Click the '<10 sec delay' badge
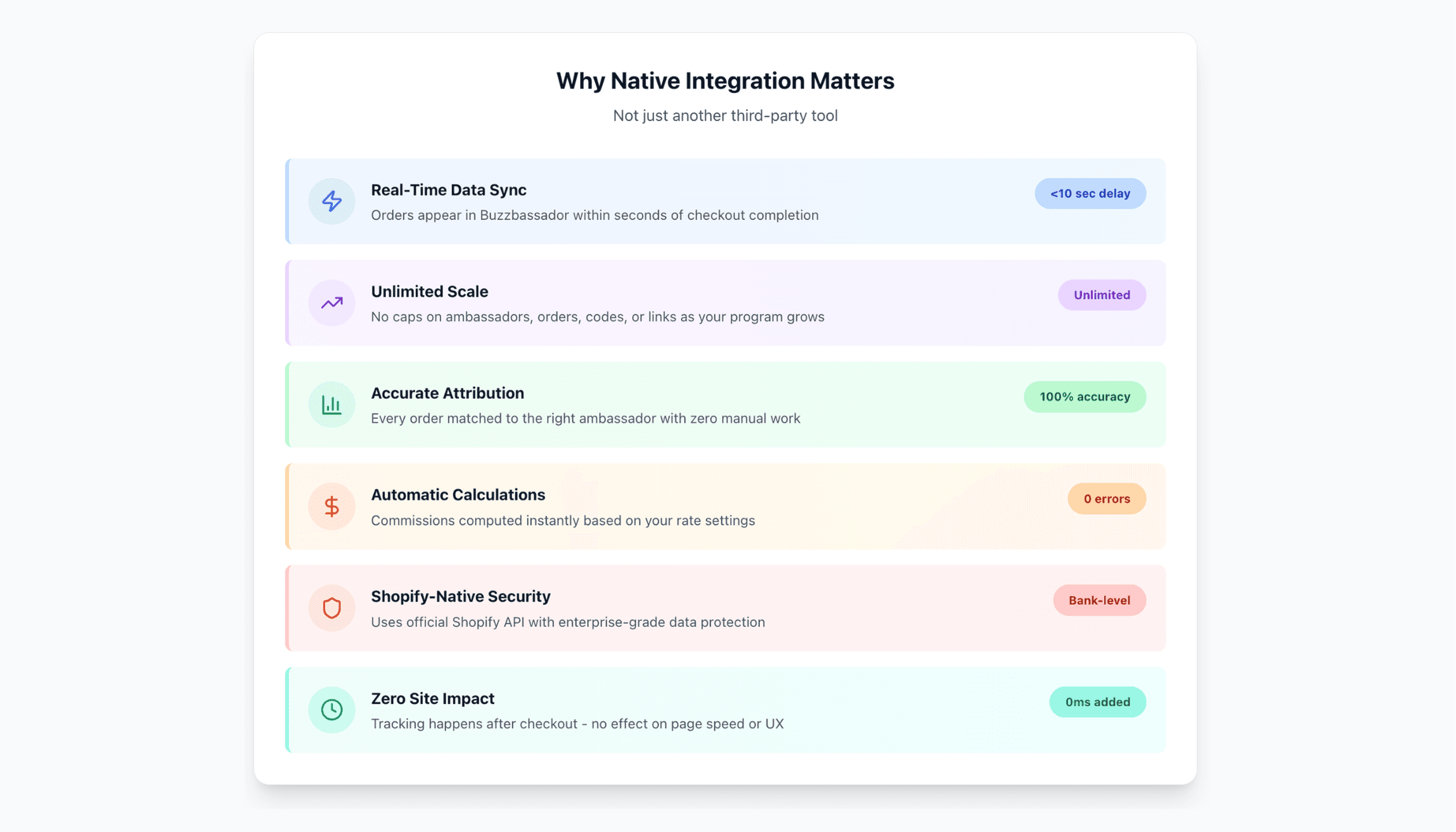The height and width of the screenshot is (832, 1456). click(1090, 193)
